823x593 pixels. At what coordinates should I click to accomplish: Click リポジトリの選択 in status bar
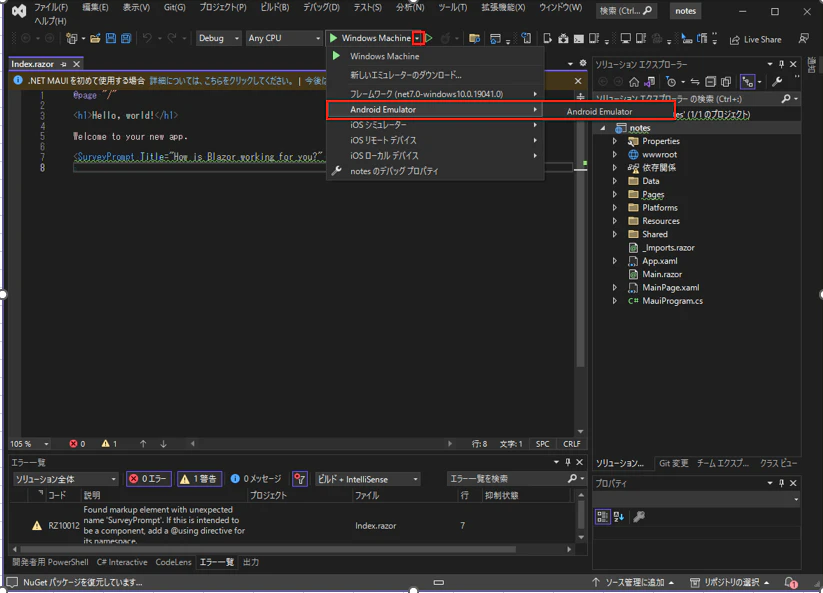pos(730,583)
